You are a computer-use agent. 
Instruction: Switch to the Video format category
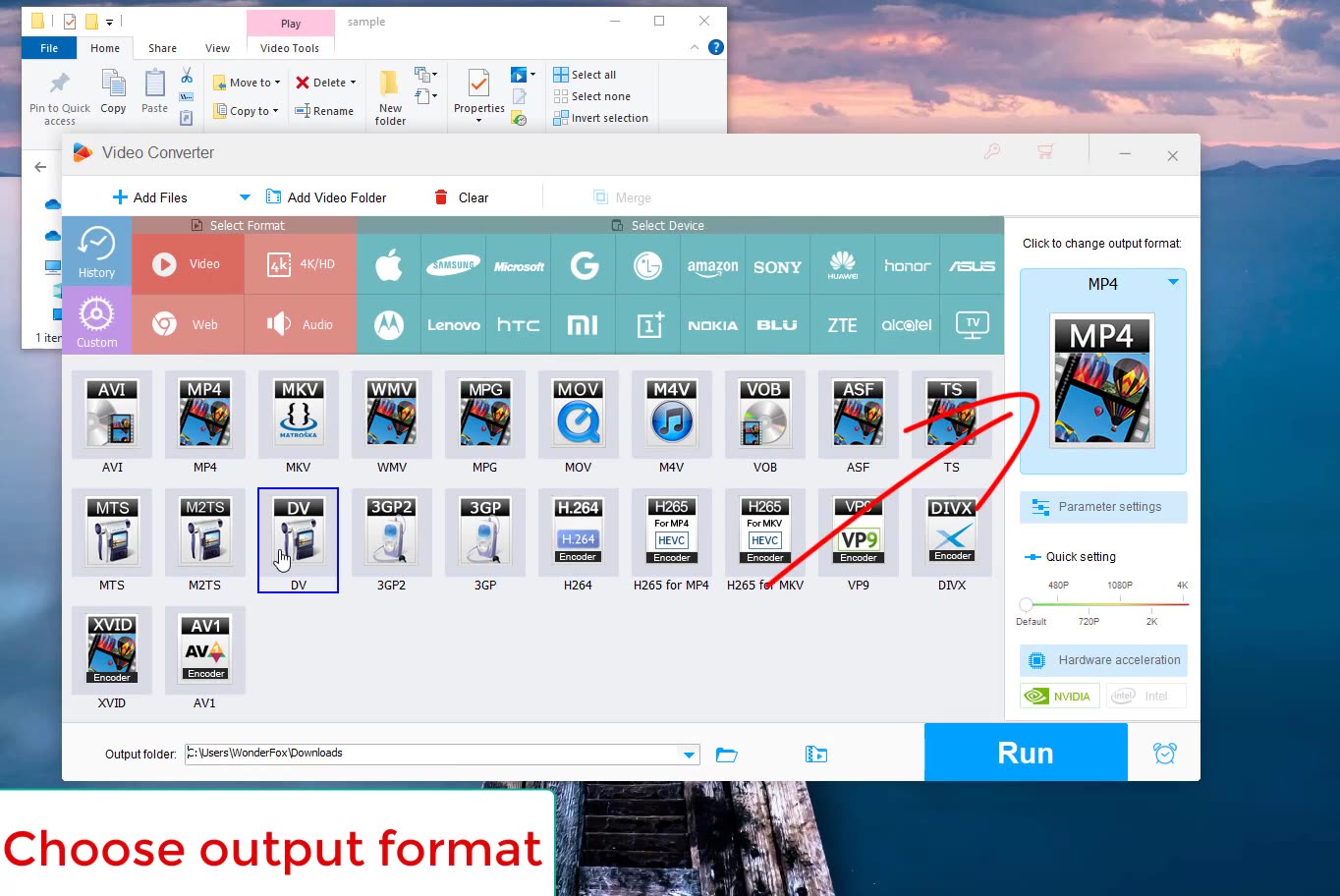[x=188, y=264]
